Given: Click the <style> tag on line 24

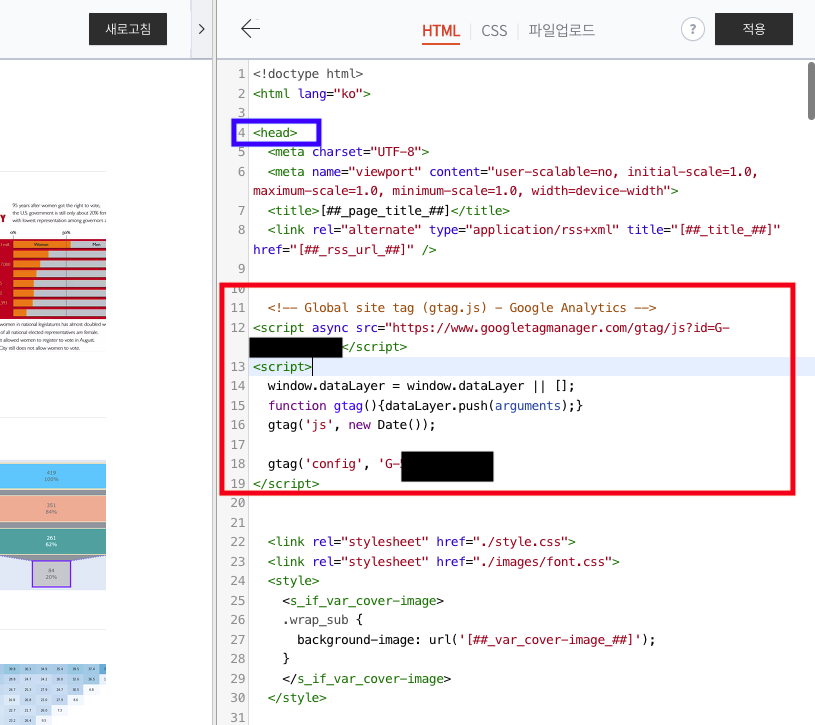Looking at the screenshot, I should coord(293,581).
